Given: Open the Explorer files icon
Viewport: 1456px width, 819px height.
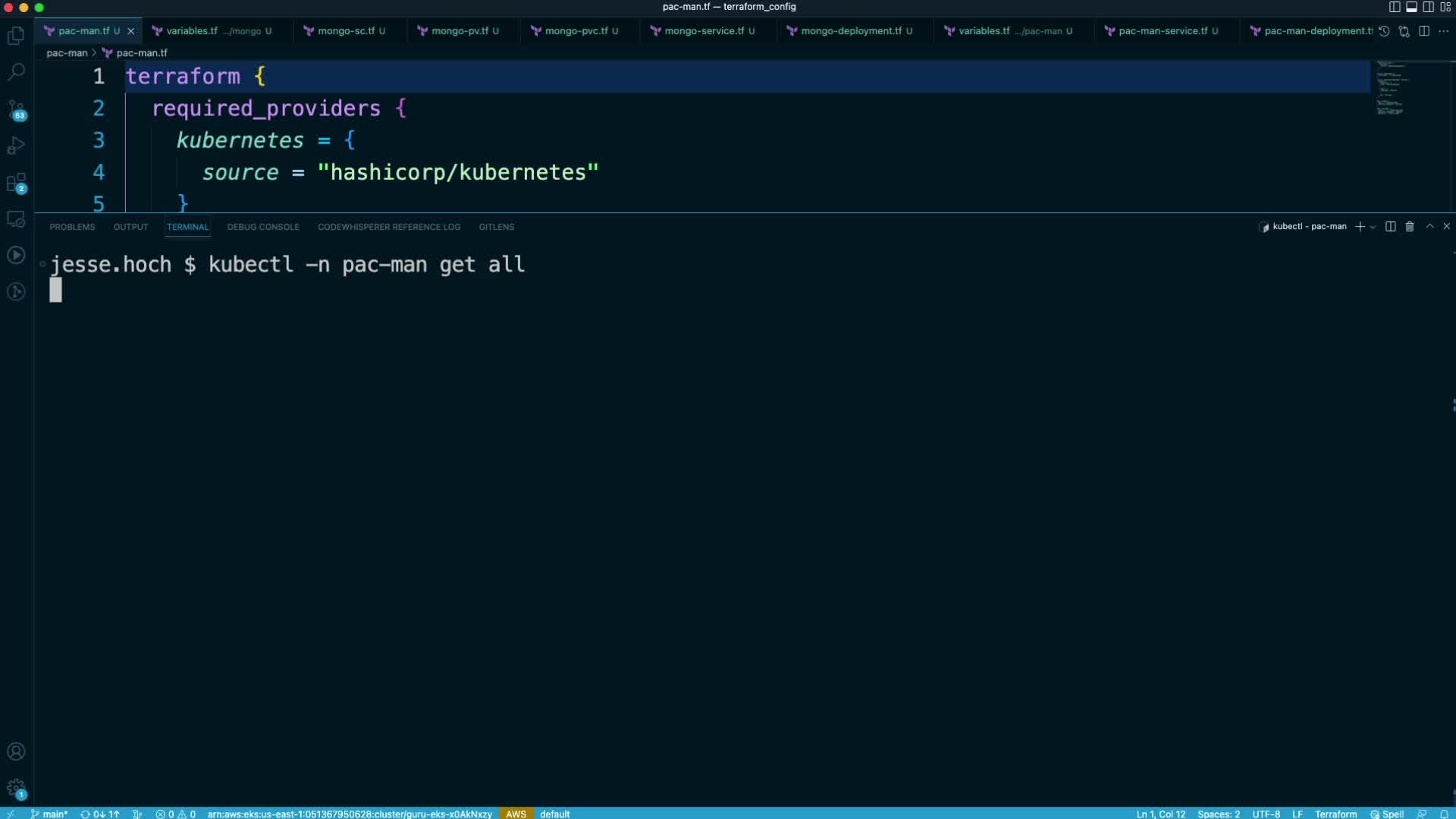Looking at the screenshot, I should [x=16, y=36].
